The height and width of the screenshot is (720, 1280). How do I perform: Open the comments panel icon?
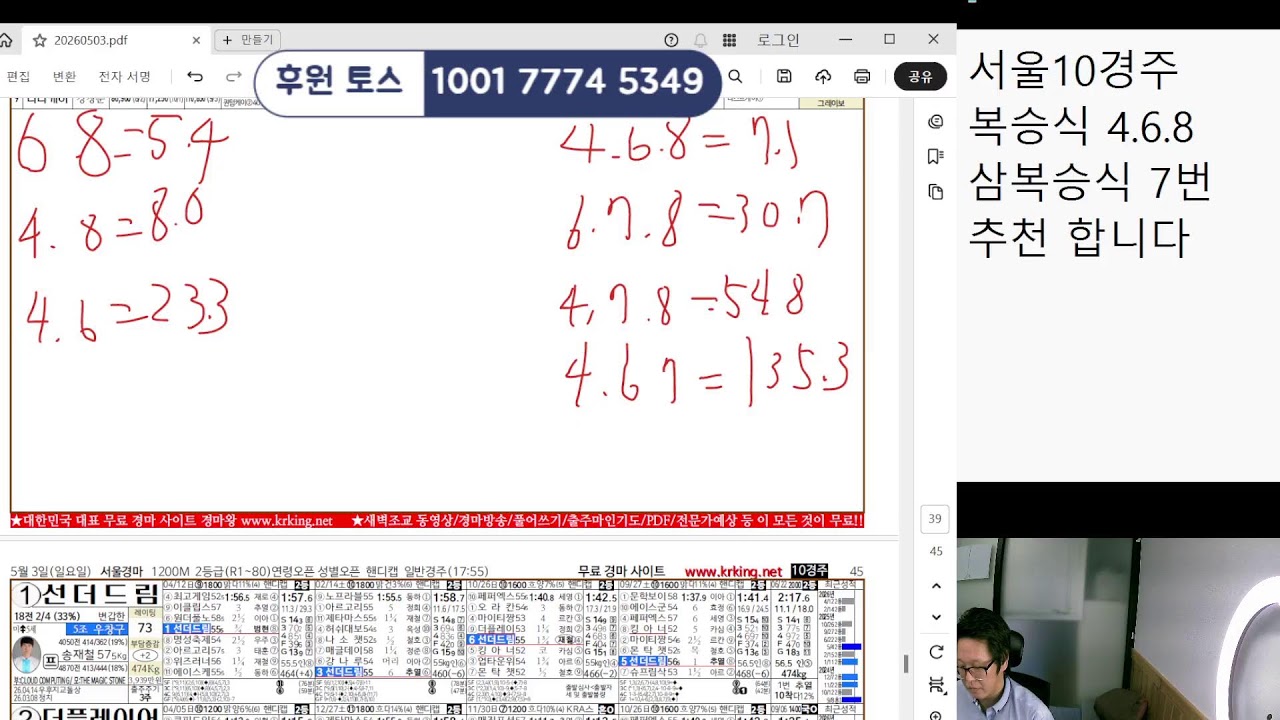tap(936, 121)
